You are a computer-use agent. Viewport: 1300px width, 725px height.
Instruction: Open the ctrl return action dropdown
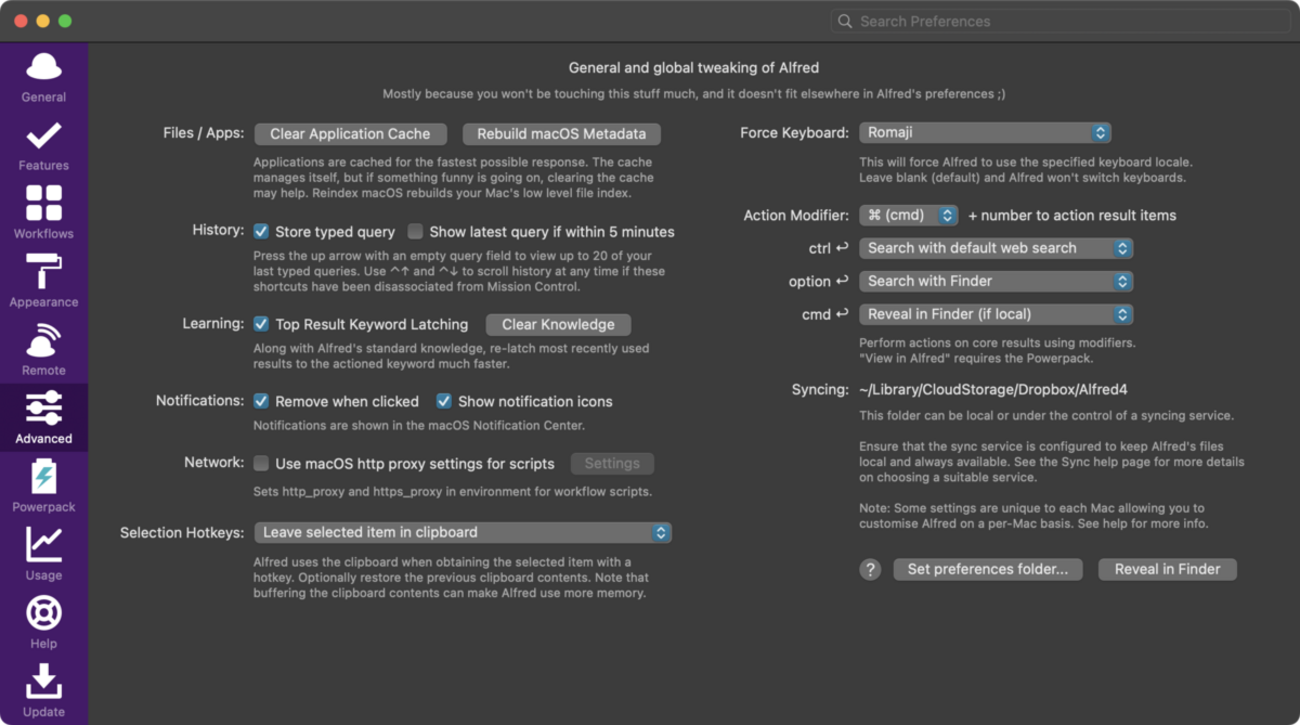[x=996, y=248]
